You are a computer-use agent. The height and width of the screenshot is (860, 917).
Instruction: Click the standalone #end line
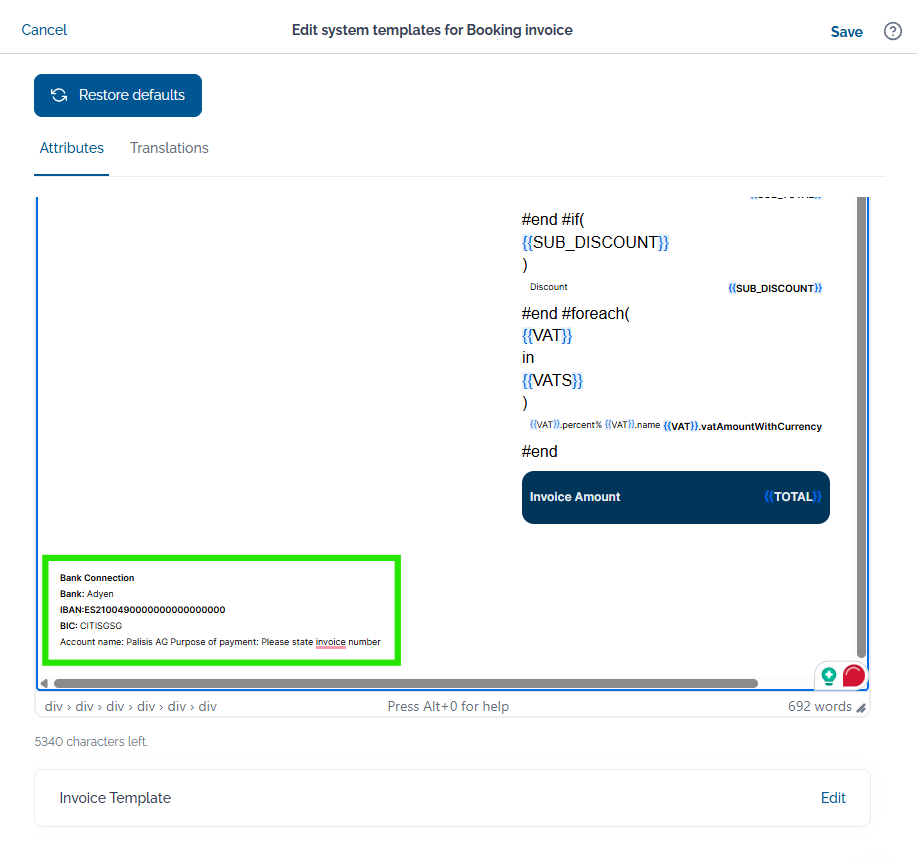(x=539, y=451)
